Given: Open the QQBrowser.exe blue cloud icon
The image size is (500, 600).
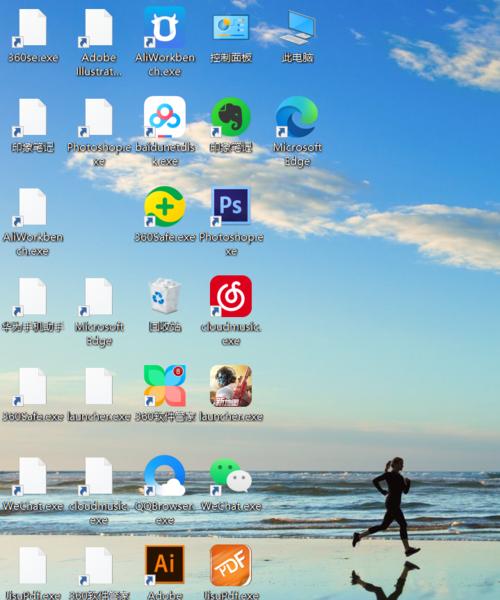Looking at the screenshot, I should [165, 476].
